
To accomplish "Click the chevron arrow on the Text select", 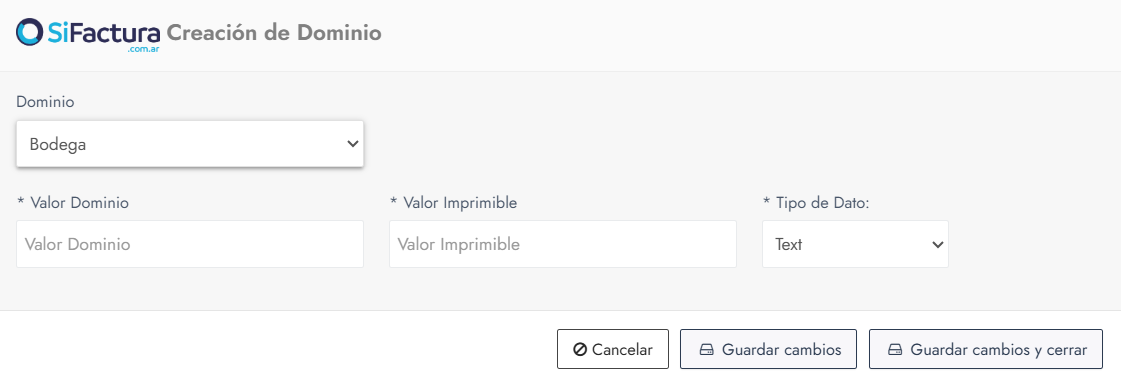I will 938,244.
